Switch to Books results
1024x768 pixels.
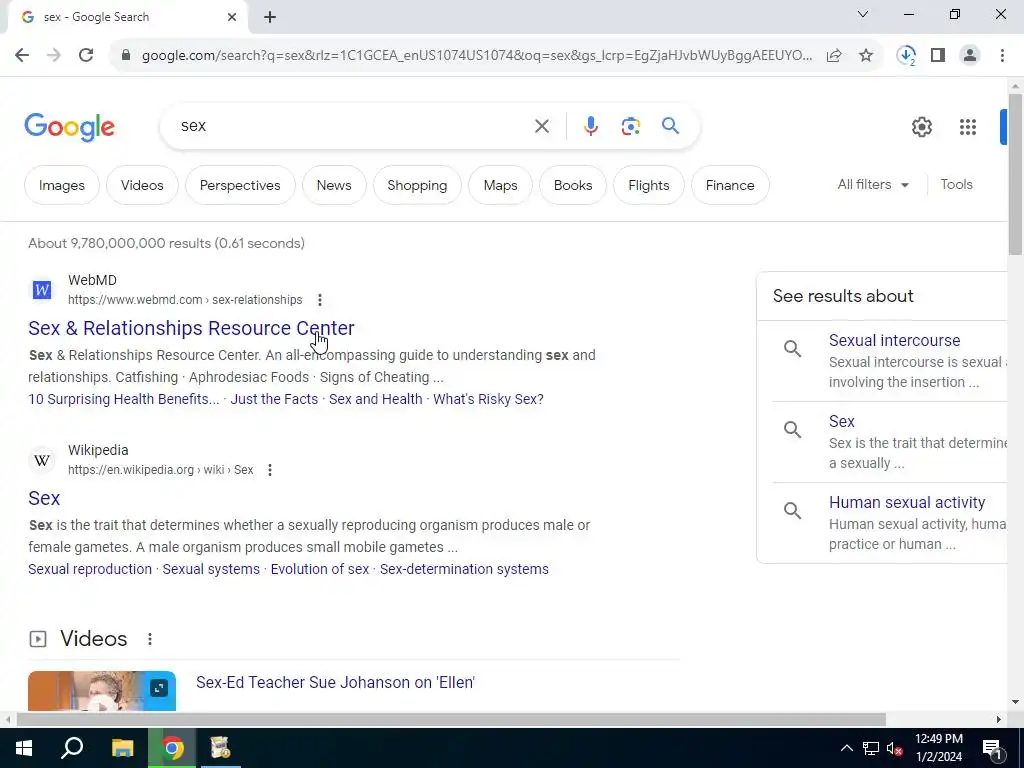click(573, 185)
